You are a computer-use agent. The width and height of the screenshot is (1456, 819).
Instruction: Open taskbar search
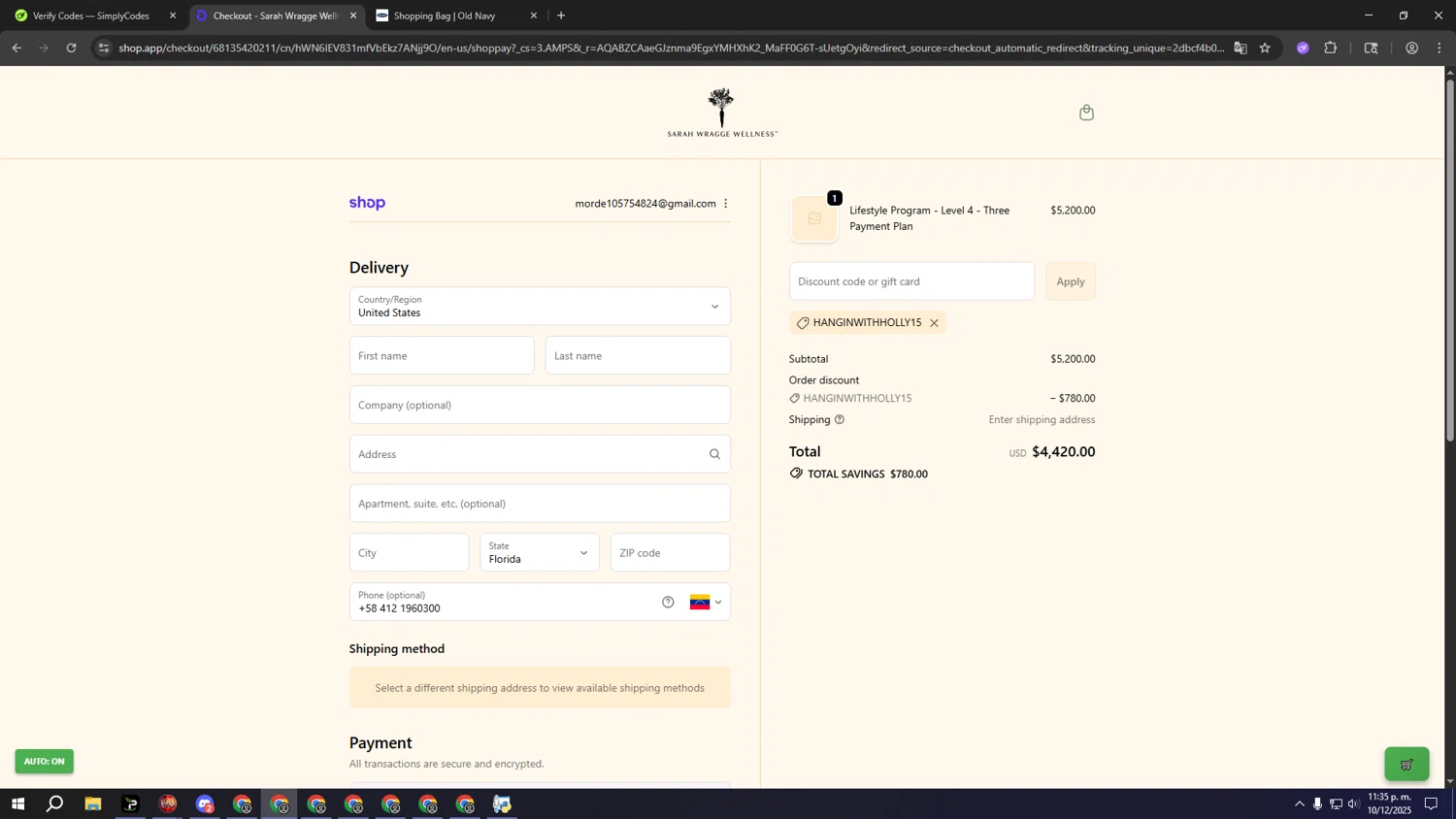(55, 804)
